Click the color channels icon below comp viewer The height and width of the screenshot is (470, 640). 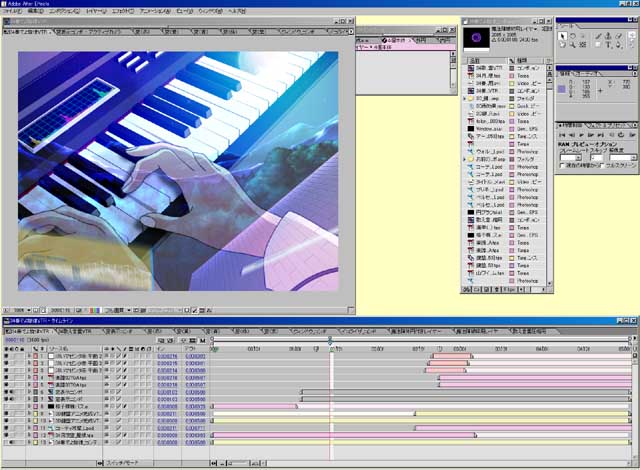tap(94, 310)
